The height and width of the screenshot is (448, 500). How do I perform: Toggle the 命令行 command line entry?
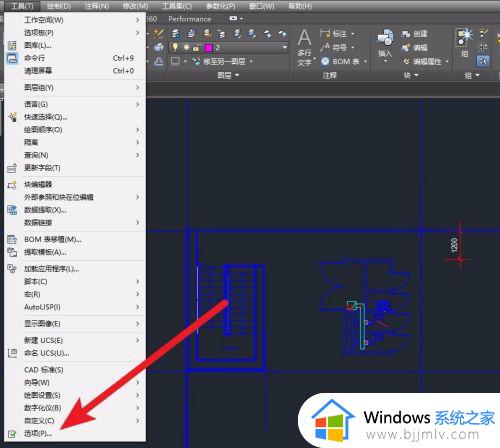pyautogui.click(x=75, y=58)
